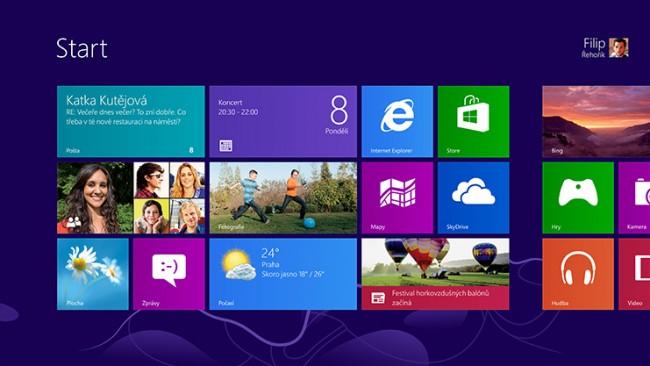Open the Pošta mail tile from Katka Kutějová

click(131, 121)
